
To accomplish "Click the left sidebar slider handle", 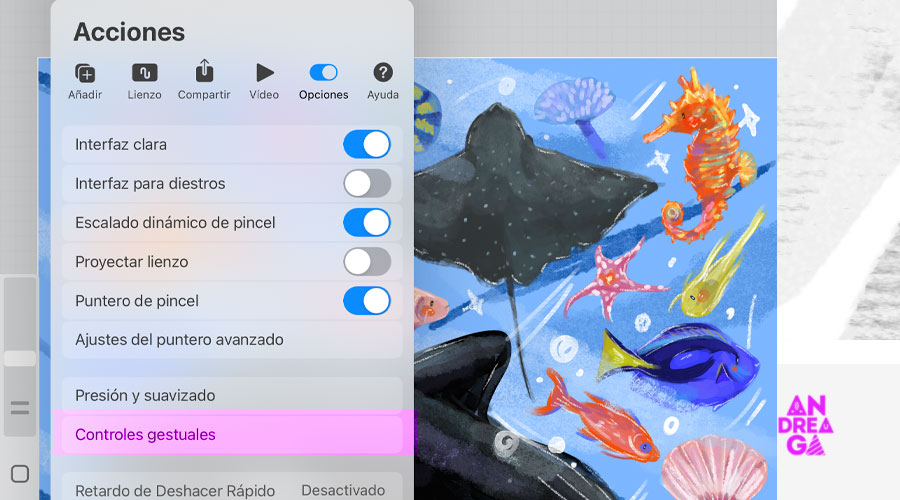I will point(20,358).
